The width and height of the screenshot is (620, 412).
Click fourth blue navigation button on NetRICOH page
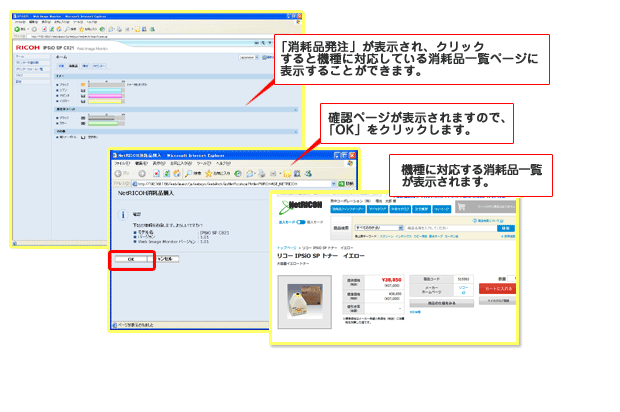pyautogui.click(x=421, y=209)
